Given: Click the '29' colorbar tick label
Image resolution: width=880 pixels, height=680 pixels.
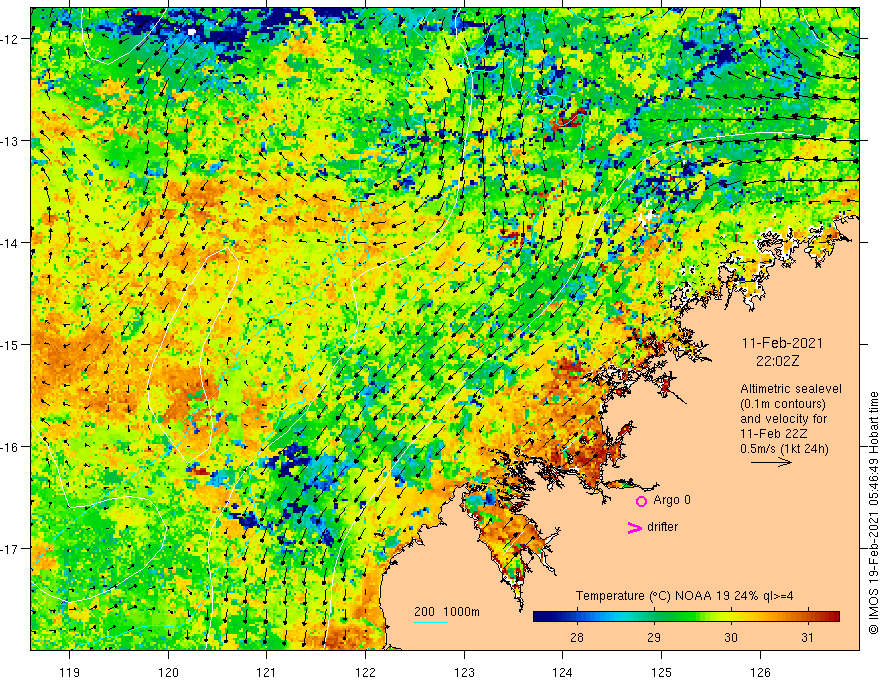Looking at the screenshot, I should pyautogui.click(x=653, y=637).
